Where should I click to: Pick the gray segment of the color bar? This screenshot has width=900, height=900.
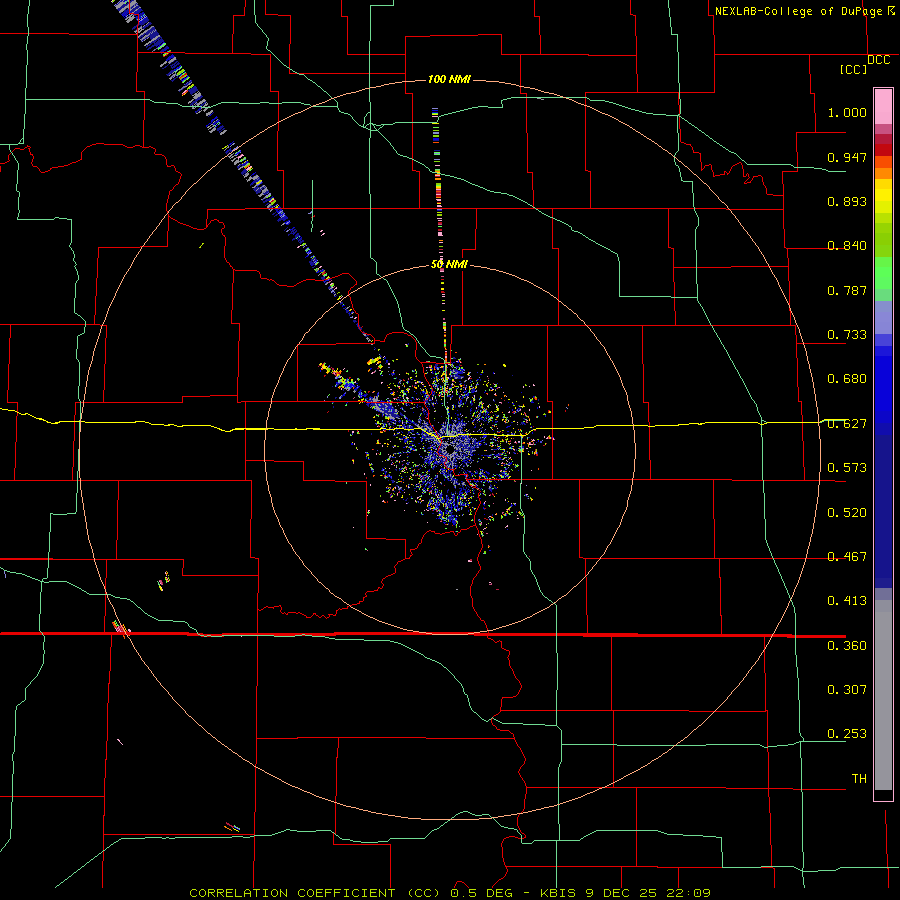(883, 695)
